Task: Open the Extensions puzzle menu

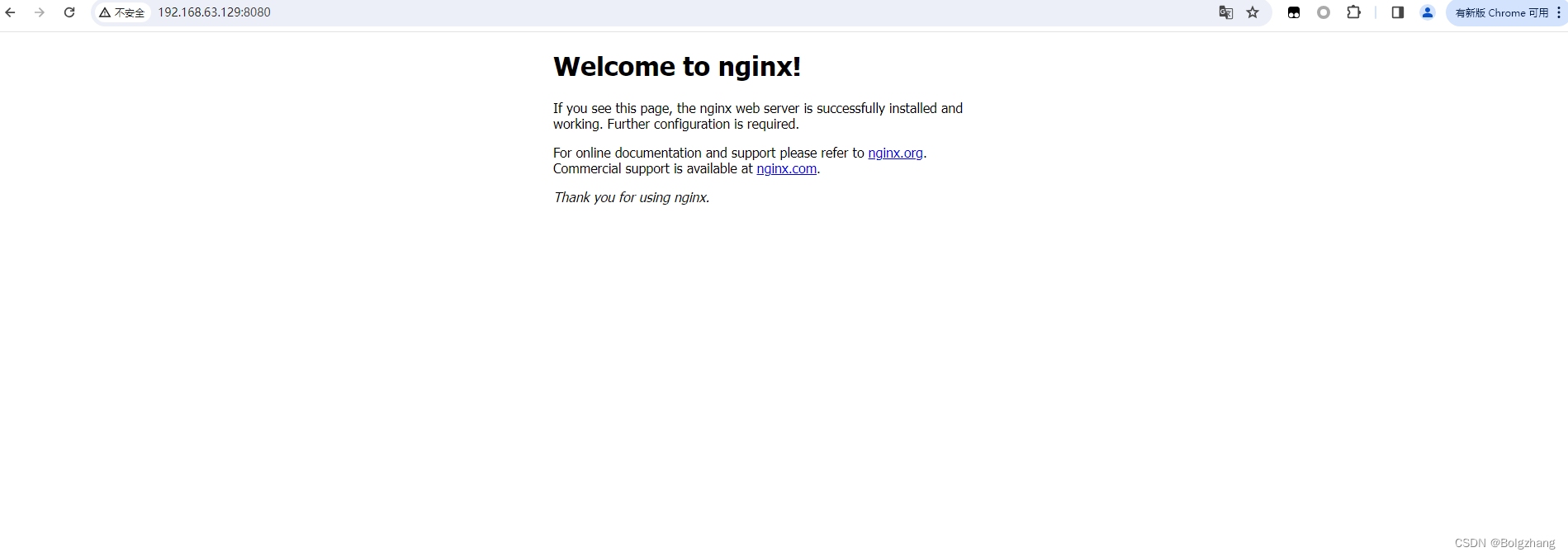Action: [x=1353, y=12]
